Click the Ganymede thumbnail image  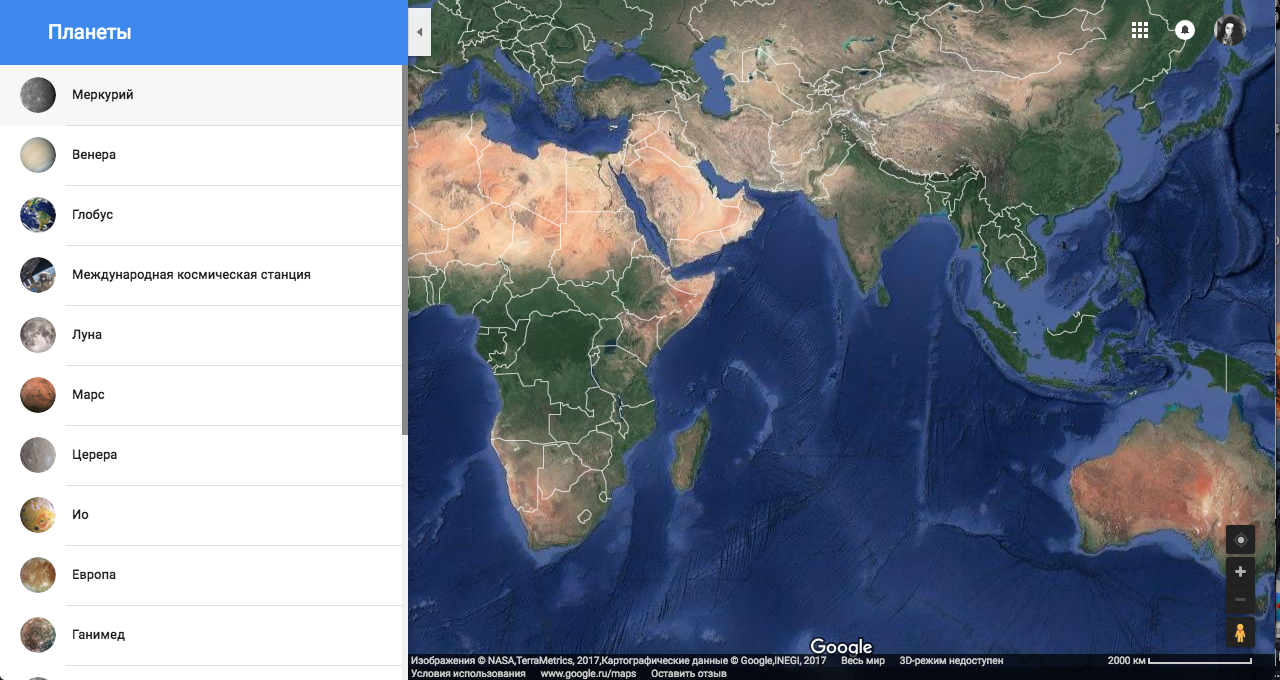(x=38, y=635)
